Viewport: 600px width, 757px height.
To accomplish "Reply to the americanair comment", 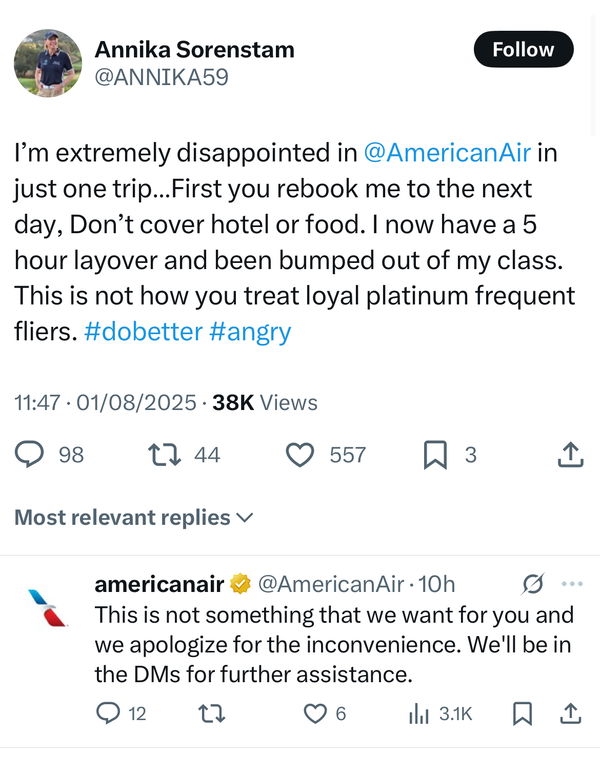I will [x=107, y=713].
